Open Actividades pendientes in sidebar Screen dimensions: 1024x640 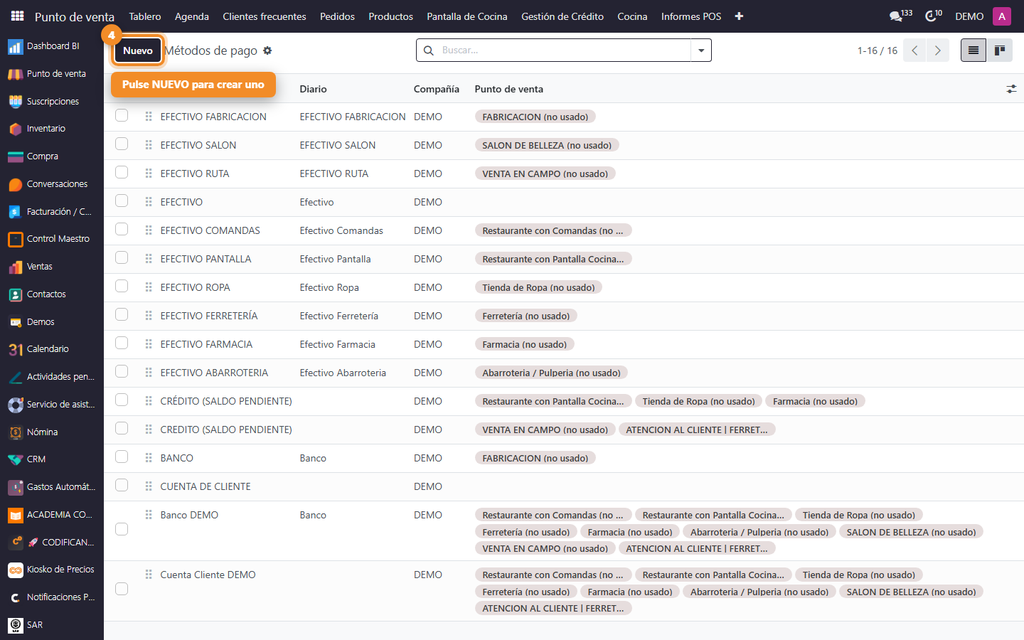52,377
